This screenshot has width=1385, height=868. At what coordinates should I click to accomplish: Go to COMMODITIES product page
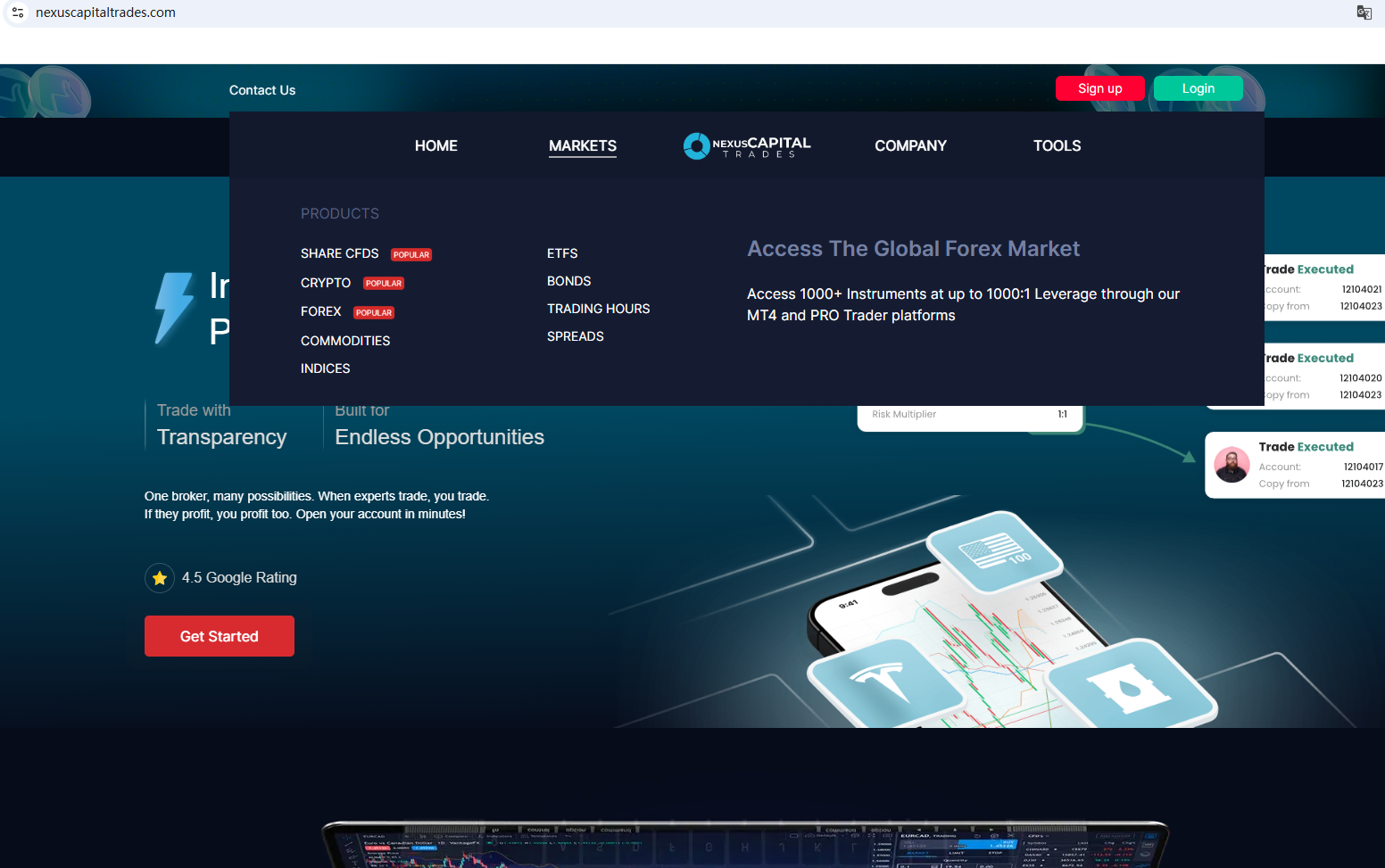pos(345,341)
